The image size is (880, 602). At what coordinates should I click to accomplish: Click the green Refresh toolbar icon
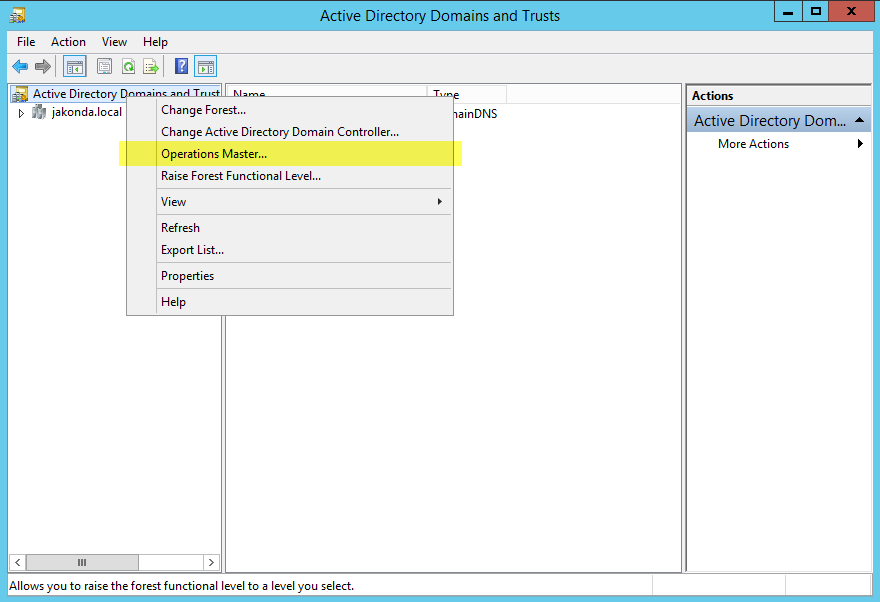[x=128, y=67]
